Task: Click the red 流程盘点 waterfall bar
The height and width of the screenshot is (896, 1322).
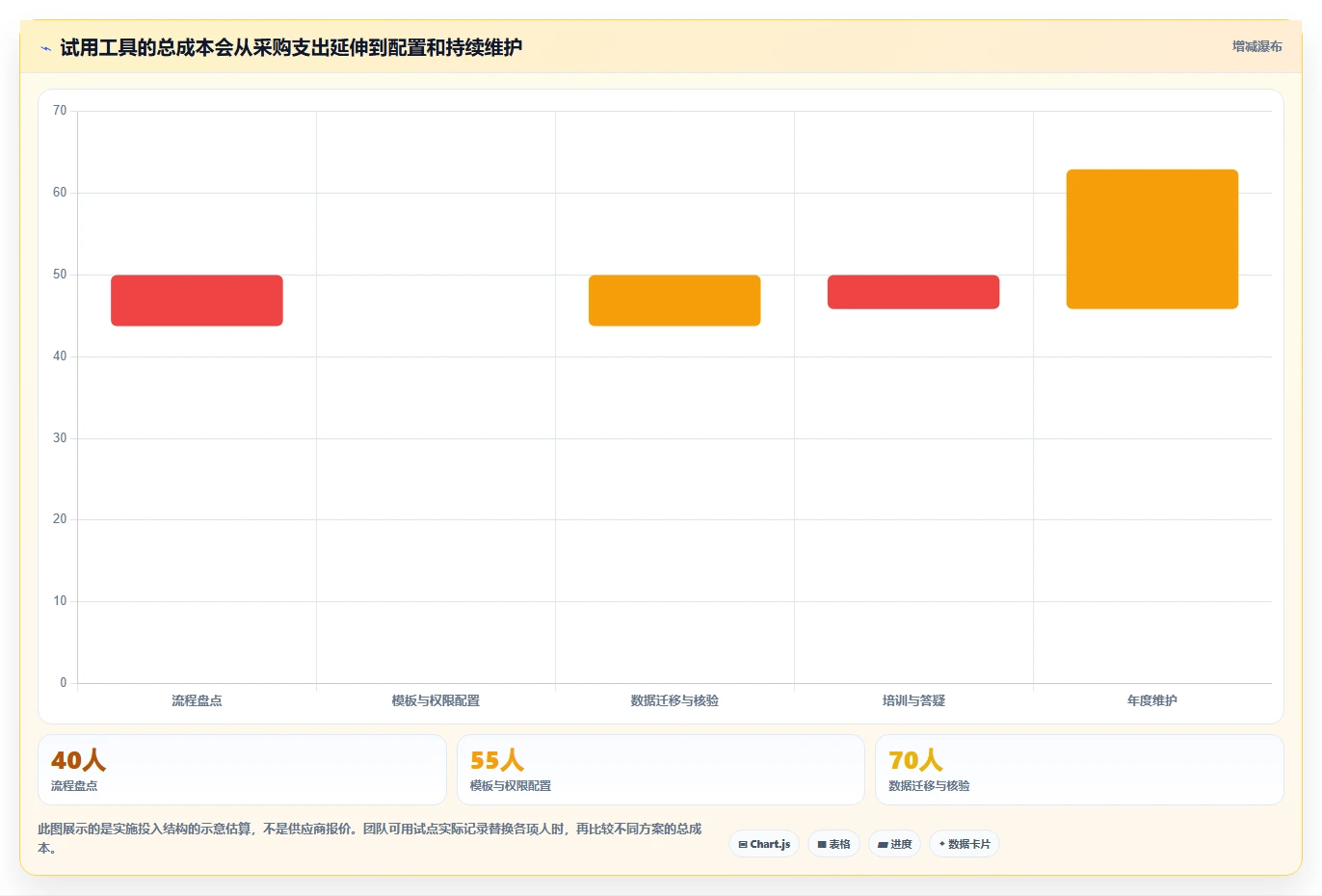Action: pyautogui.click(x=197, y=301)
